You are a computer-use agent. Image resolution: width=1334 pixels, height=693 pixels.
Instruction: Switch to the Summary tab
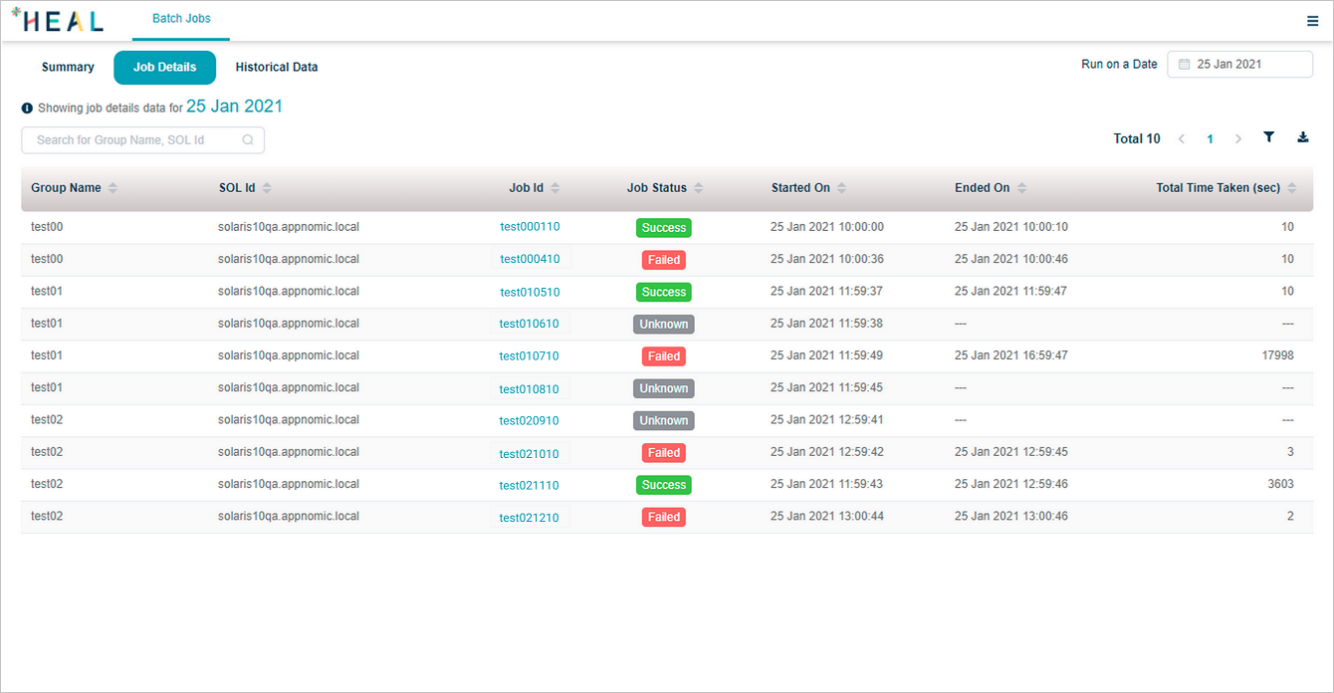tap(68, 67)
